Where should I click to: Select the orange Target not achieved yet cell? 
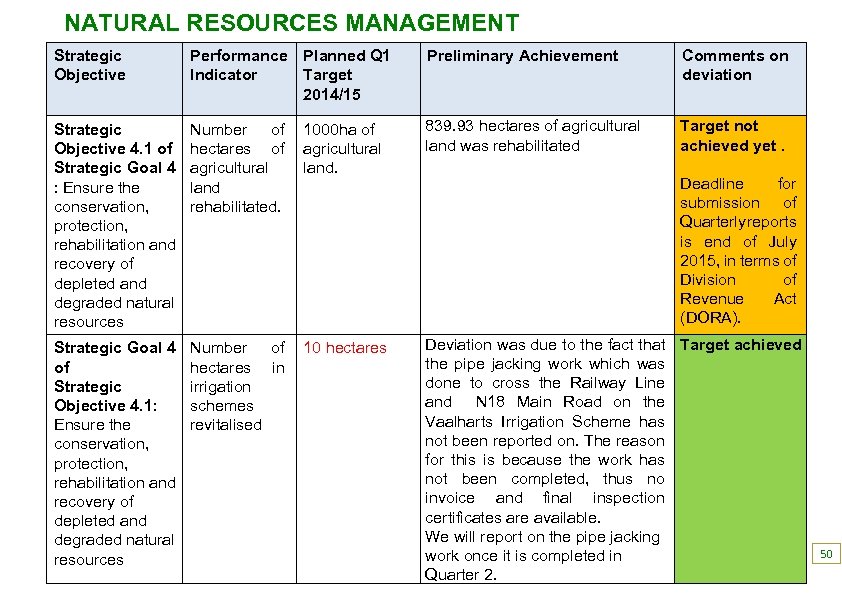pos(735,137)
